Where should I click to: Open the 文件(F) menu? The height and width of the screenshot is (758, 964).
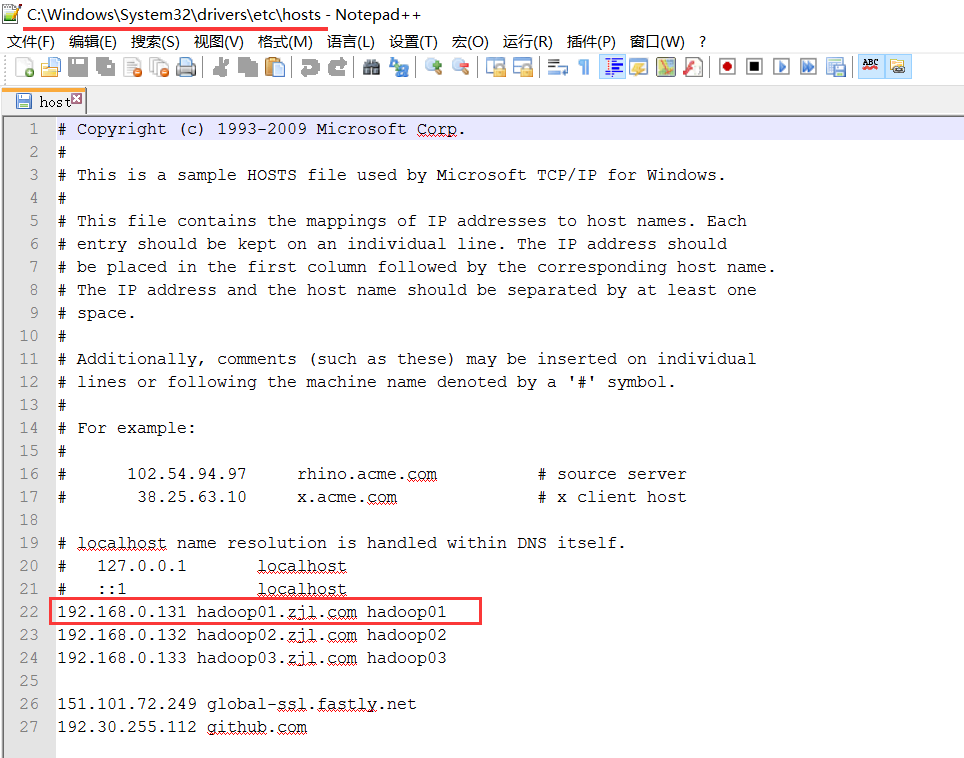point(31,42)
